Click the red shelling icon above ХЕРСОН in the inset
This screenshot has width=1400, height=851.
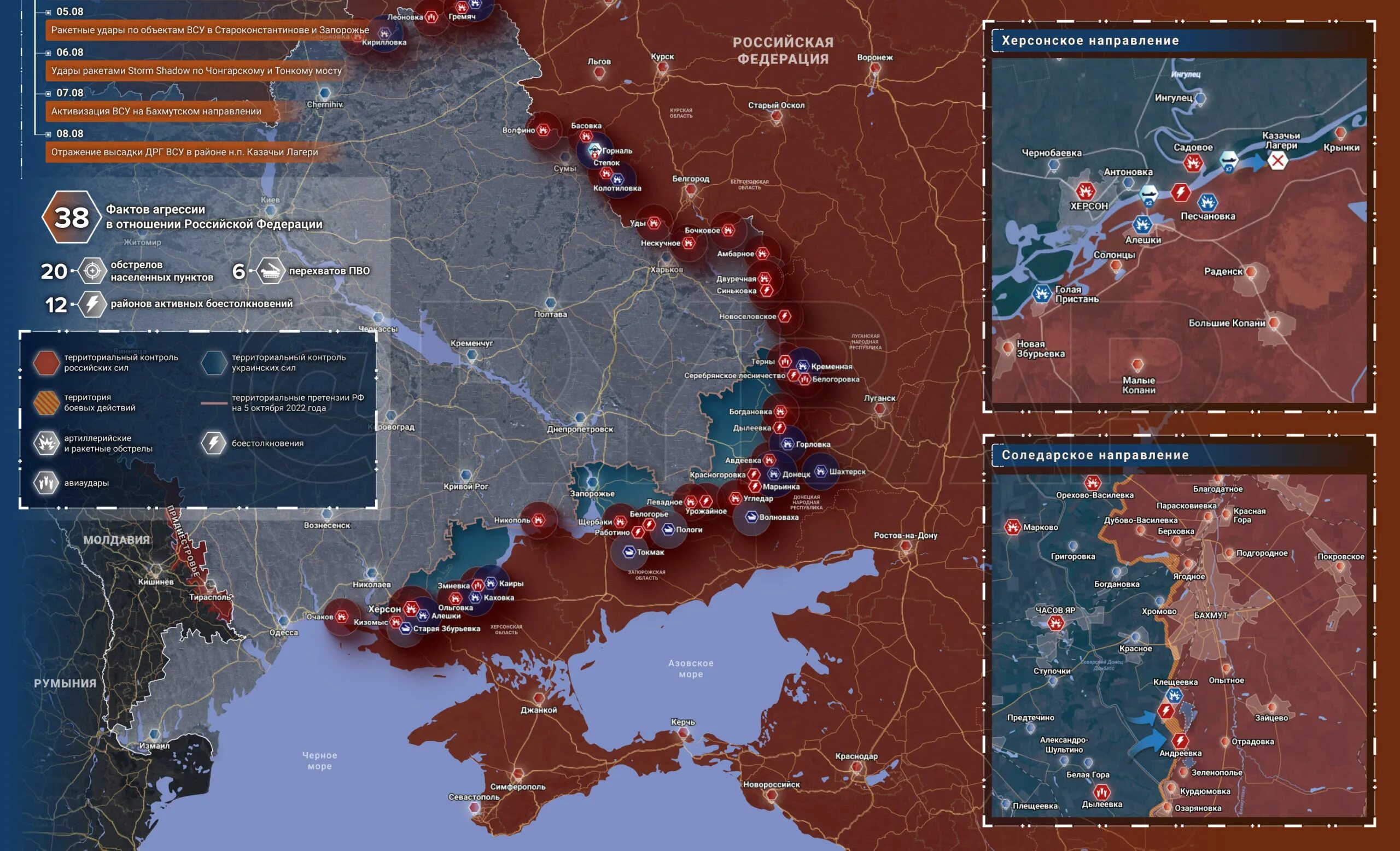coord(1085,190)
